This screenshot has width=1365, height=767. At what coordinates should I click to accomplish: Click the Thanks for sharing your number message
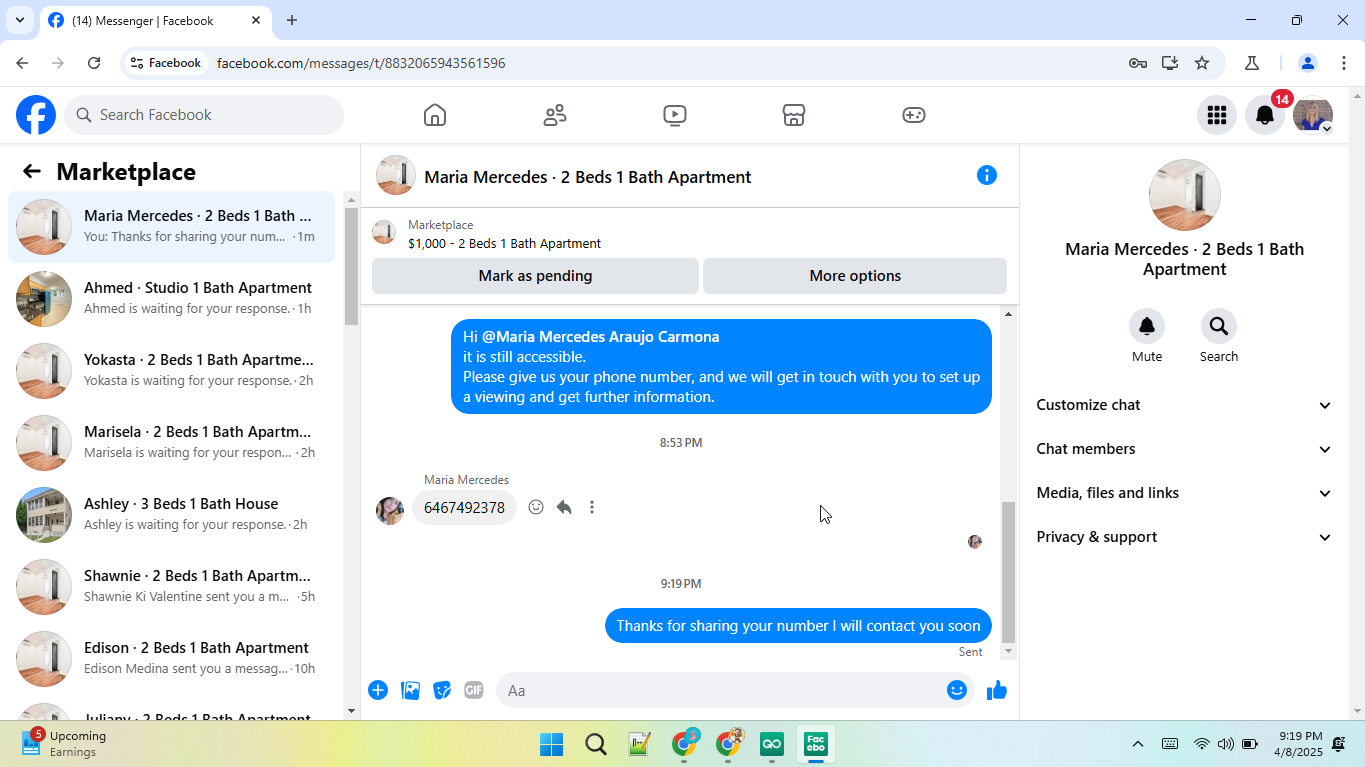[798, 626]
